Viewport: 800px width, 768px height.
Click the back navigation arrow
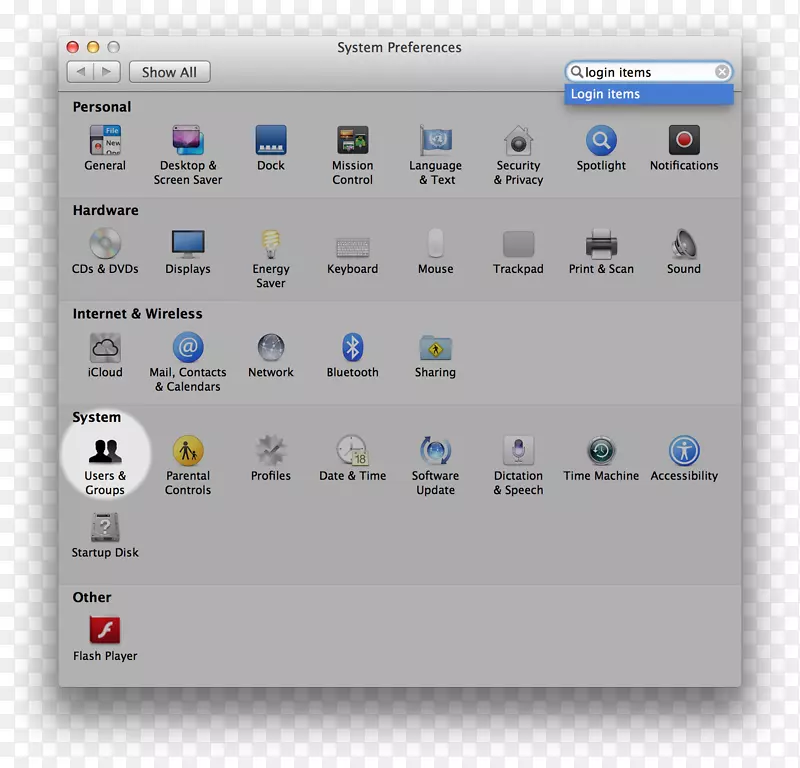[x=80, y=71]
